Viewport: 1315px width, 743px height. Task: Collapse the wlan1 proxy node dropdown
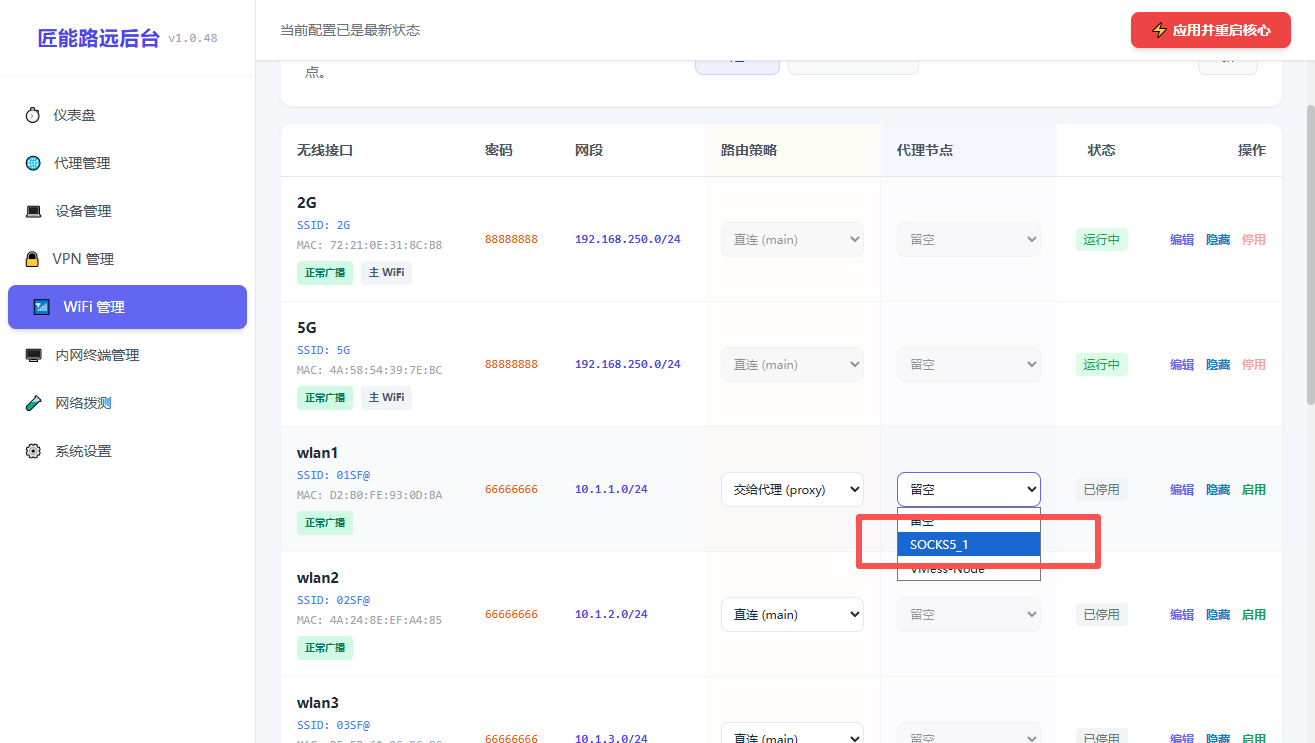(968, 489)
